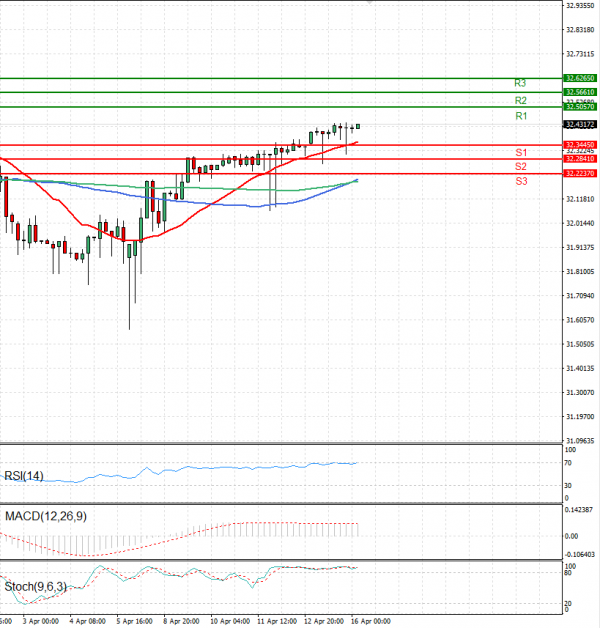Screen dimensions: 600x628
Task: Click the 32.56610 price tag
Action: [x=580, y=92]
